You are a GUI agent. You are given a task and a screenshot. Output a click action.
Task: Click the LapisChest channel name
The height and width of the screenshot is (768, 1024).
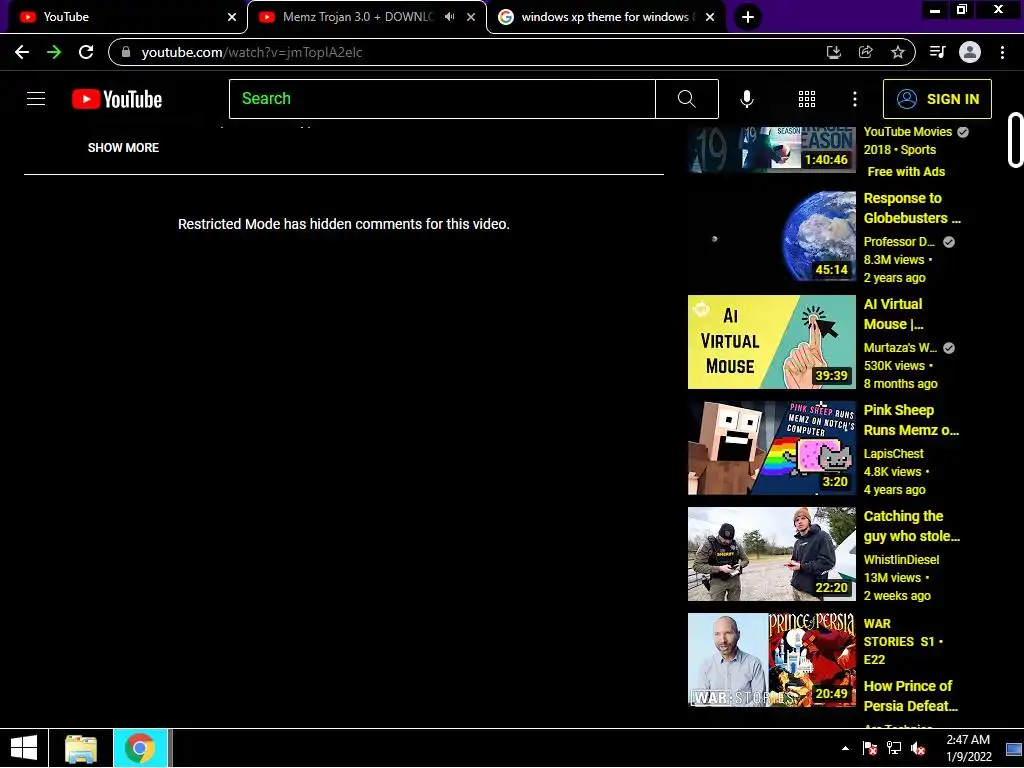point(893,453)
